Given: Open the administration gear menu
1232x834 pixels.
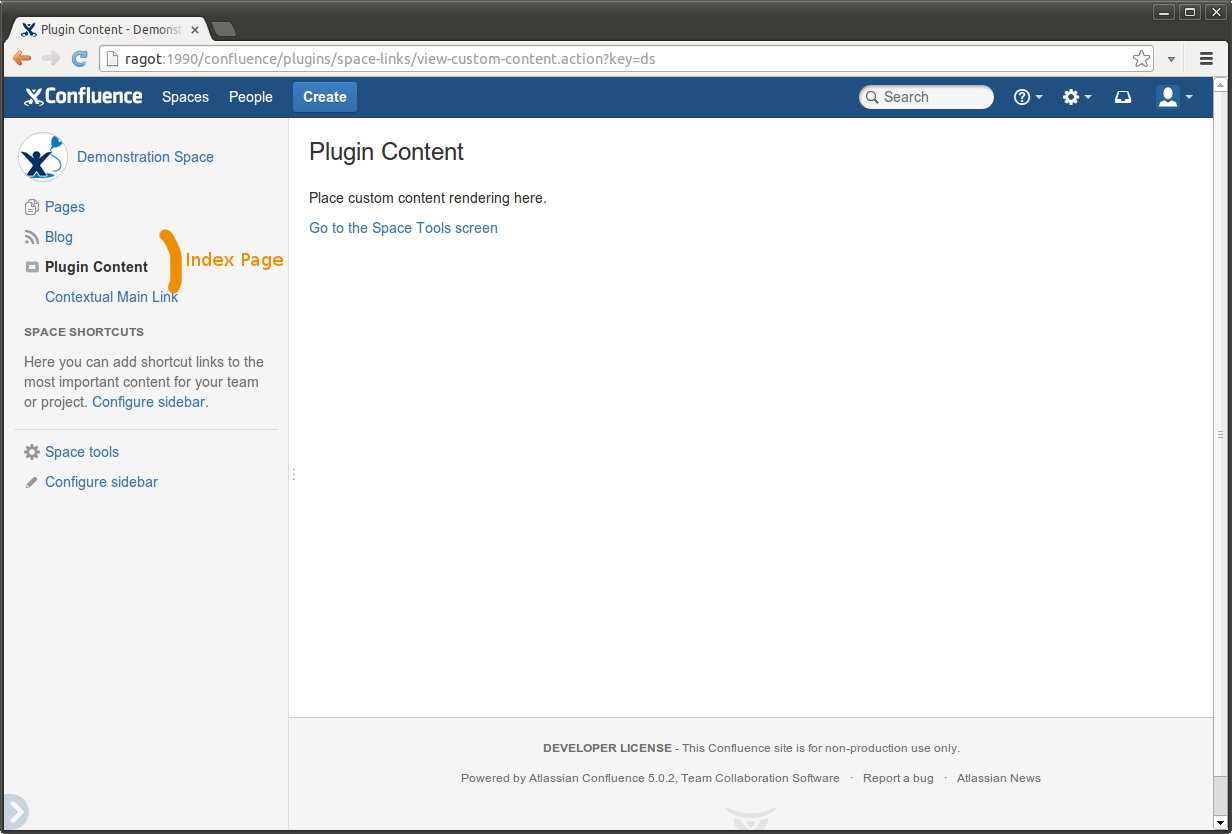Looking at the screenshot, I should click(x=1076, y=97).
